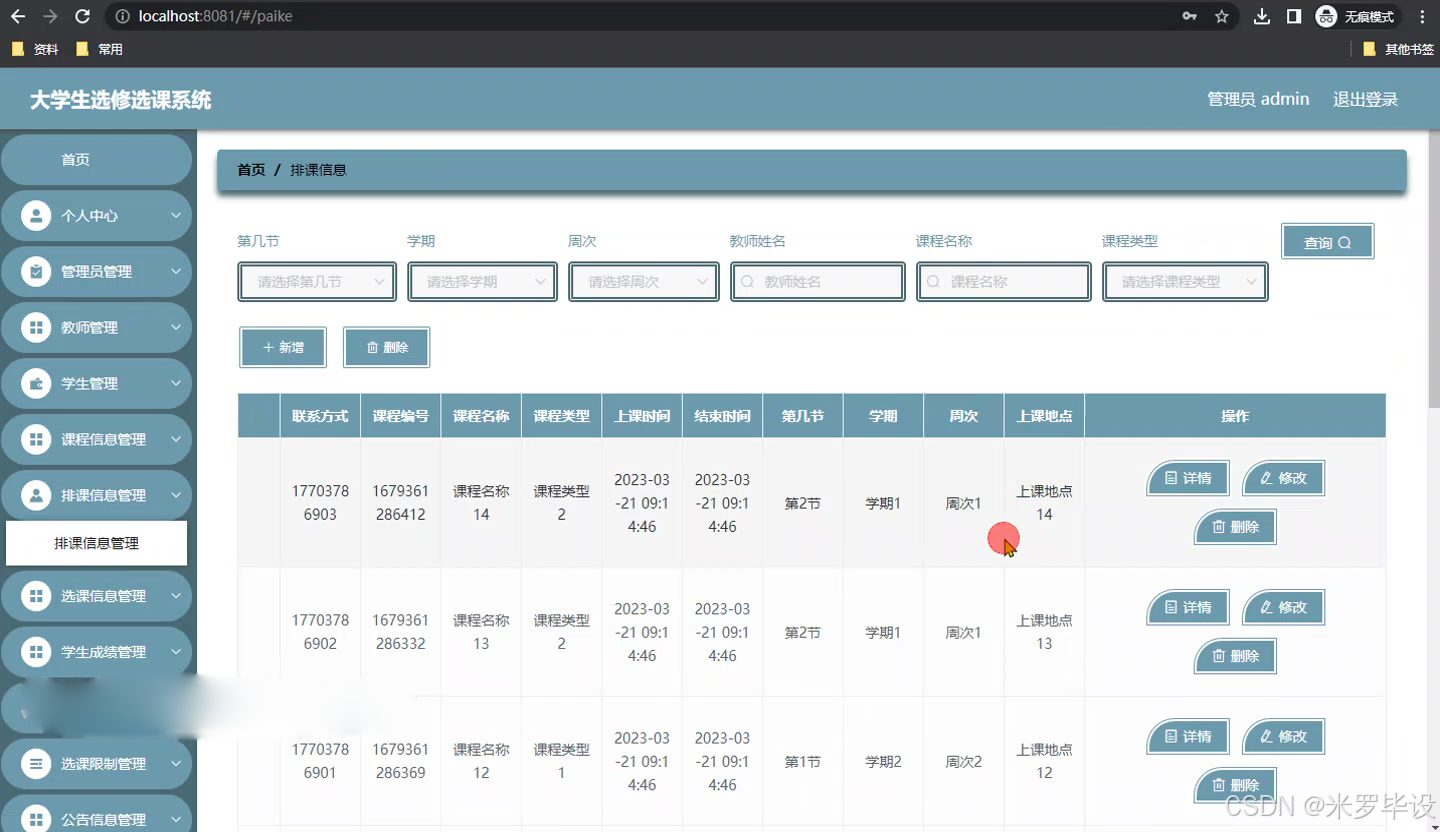Click the 教师管理 grid icon
The image size is (1440, 832).
point(36,327)
